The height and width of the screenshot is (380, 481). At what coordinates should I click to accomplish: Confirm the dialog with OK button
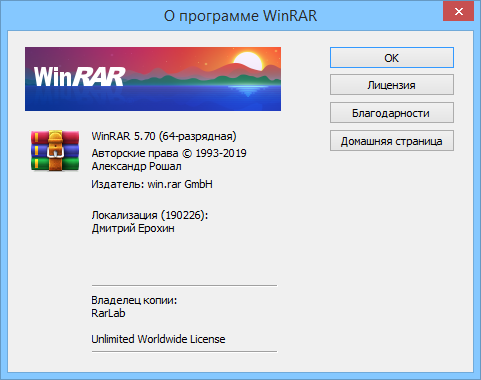tap(392, 58)
